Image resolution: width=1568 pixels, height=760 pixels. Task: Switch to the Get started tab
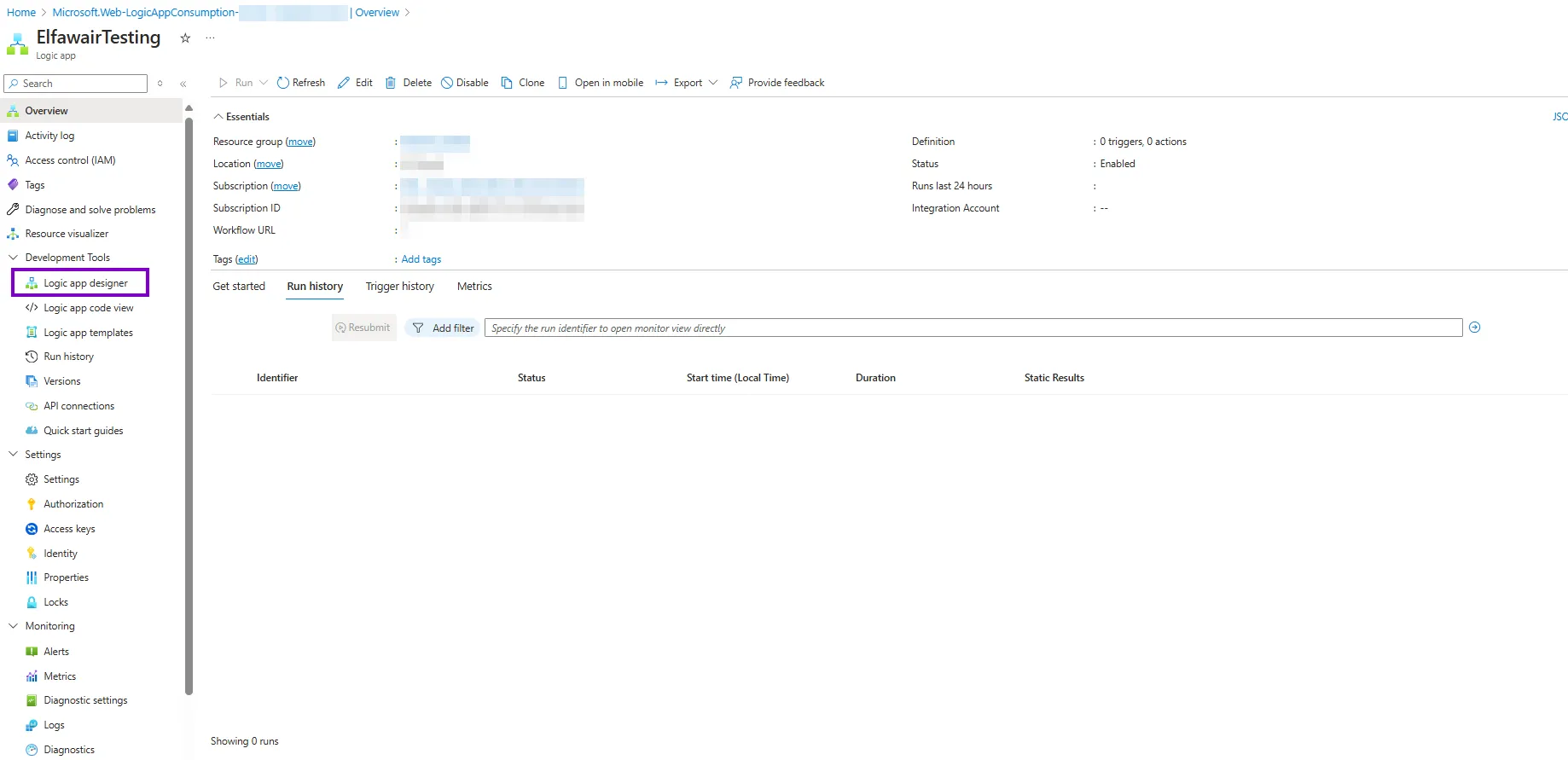pos(239,287)
